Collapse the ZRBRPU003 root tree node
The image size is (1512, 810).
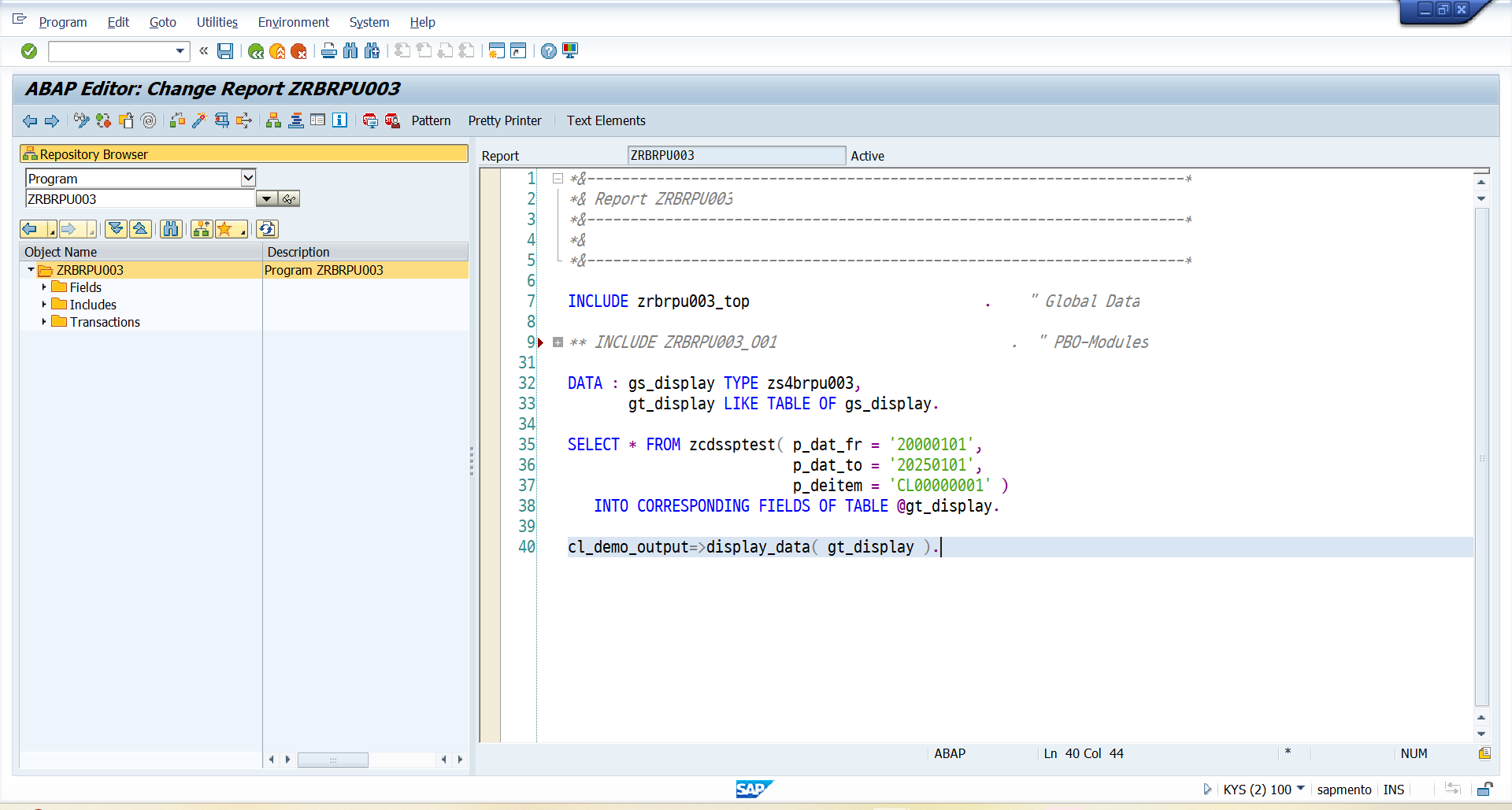pos(31,270)
